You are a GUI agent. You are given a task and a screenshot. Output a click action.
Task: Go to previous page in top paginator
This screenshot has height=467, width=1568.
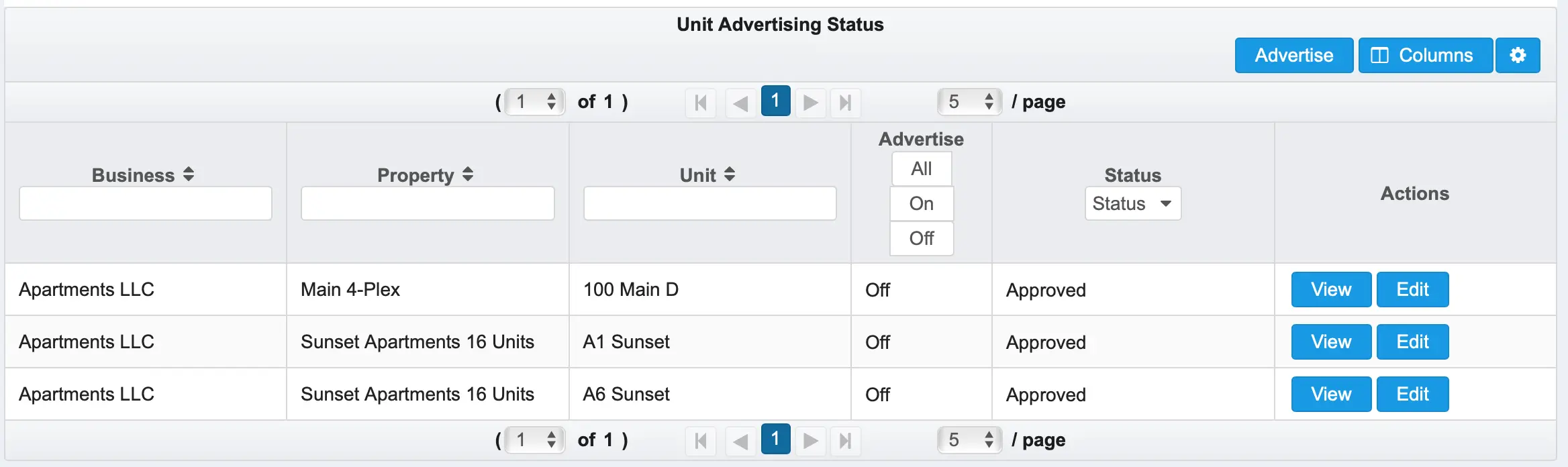coord(740,103)
